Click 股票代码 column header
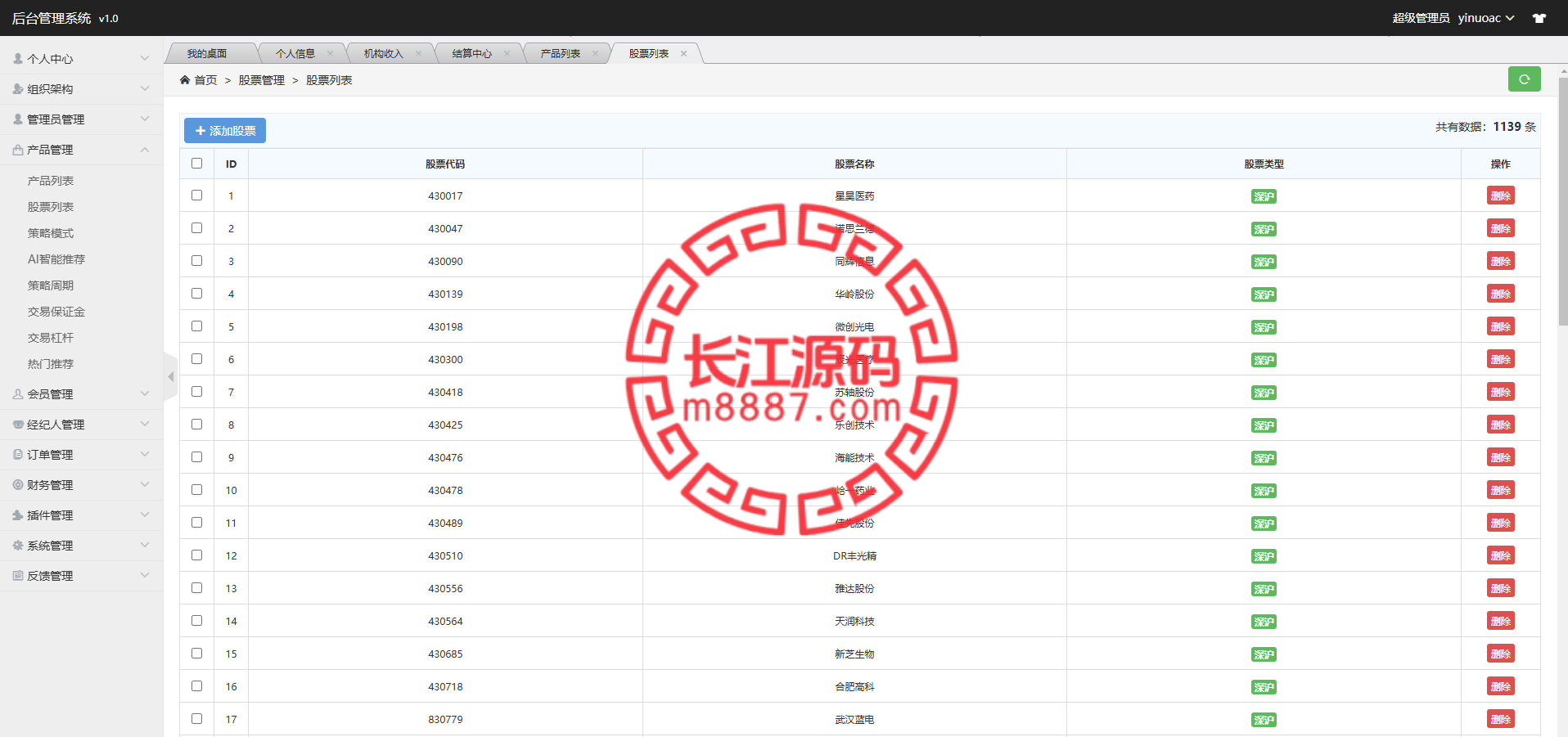Screen dimensions: 1568x737 pos(445,164)
